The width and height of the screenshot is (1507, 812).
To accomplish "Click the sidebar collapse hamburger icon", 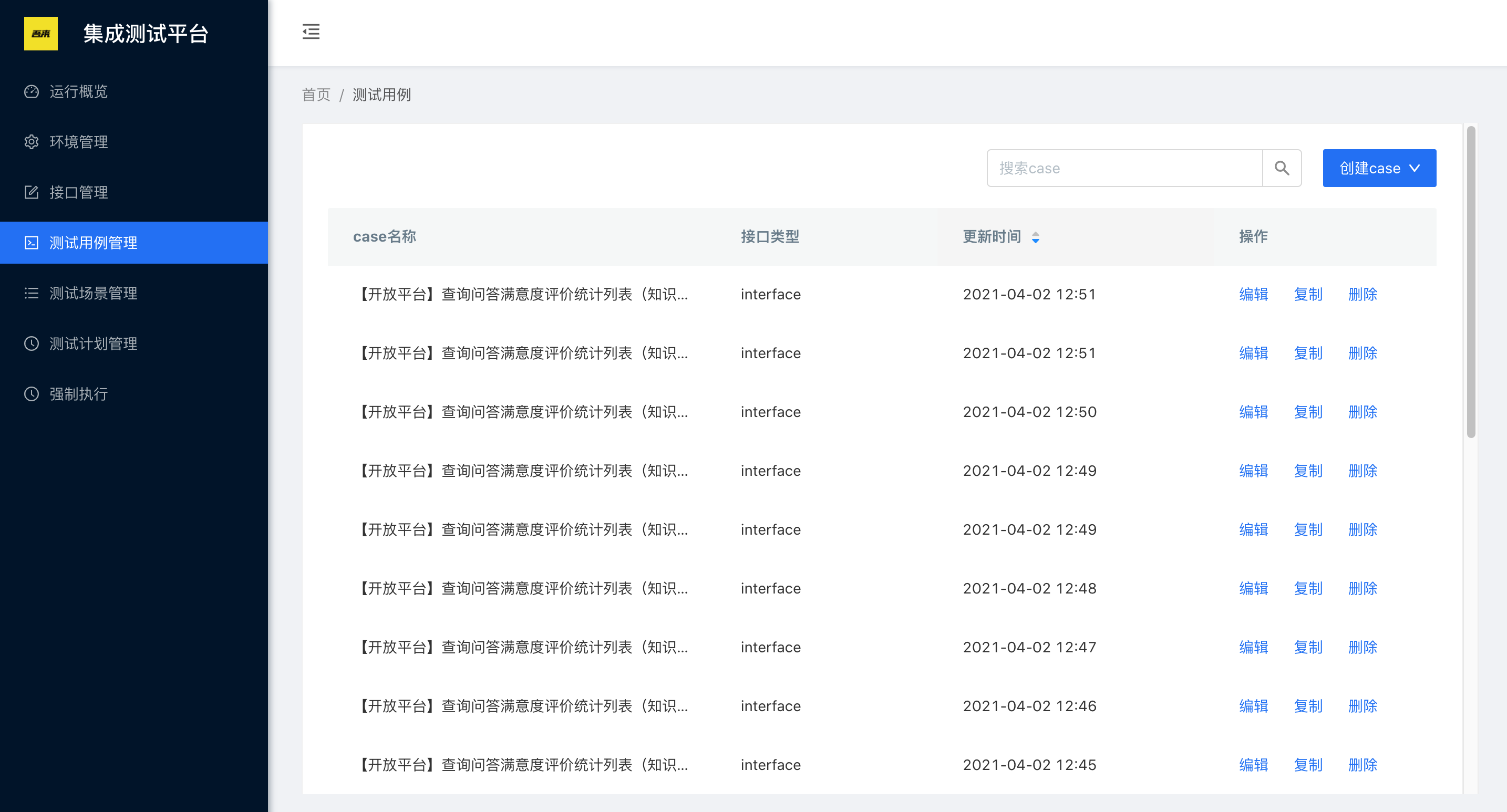I will point(311,32).
